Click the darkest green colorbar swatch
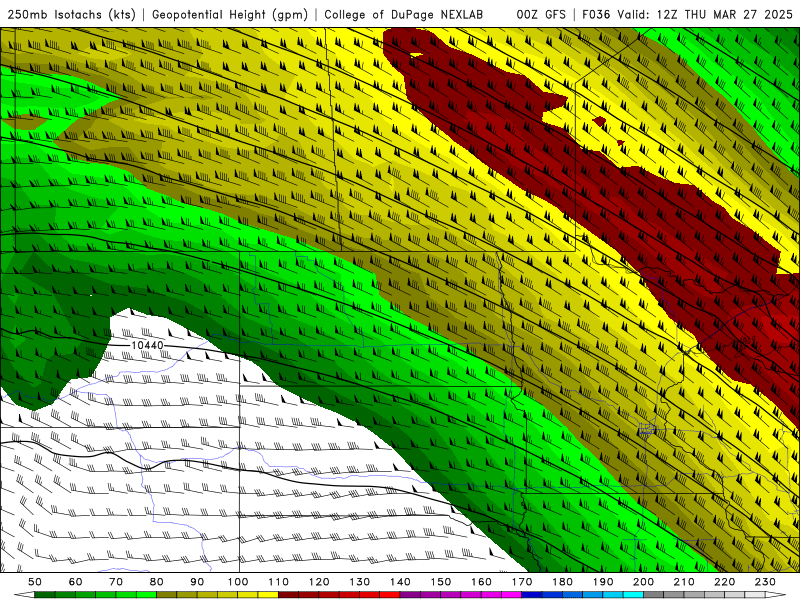The image size is (800, 600). point(45,595)
